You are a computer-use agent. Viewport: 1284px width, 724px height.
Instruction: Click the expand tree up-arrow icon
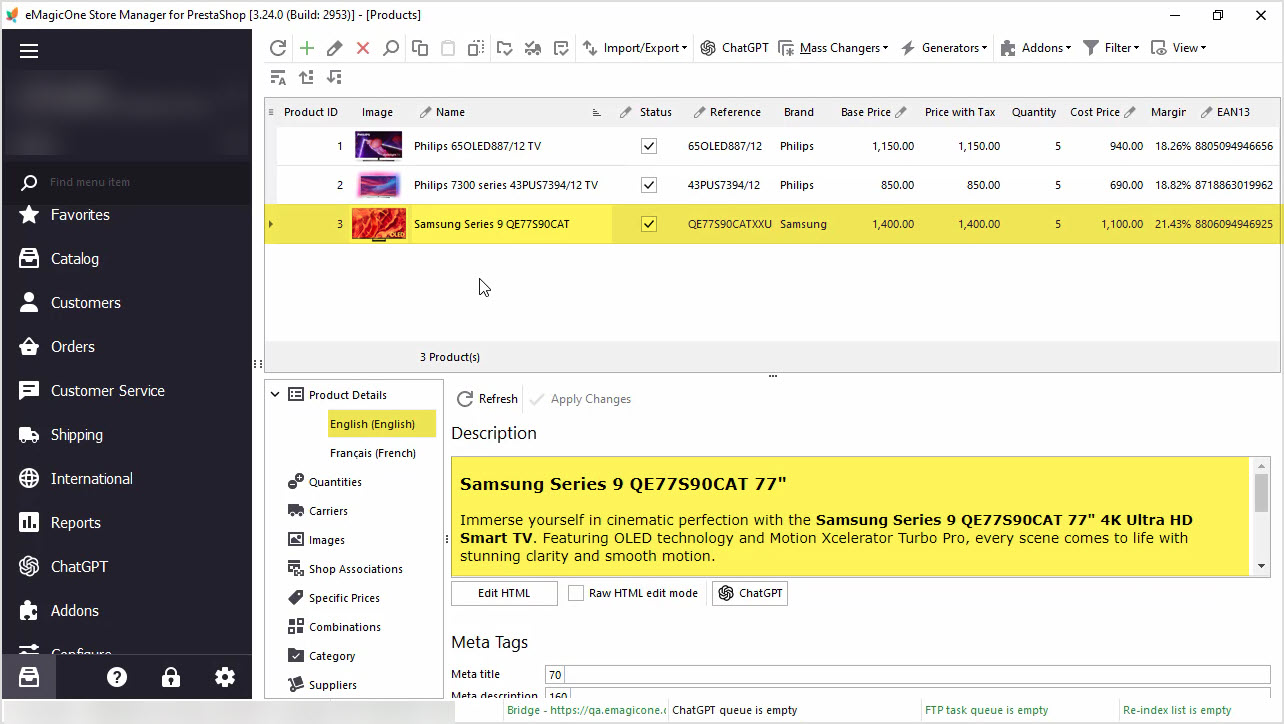pyautogui.click(x=306, y=77)
